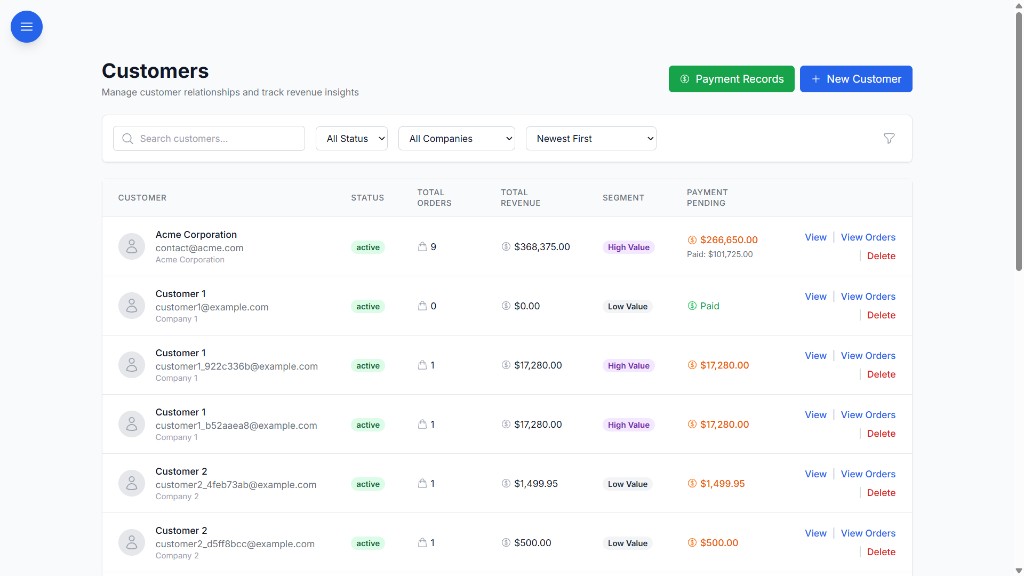Click the Segment column header

coord(623,198)
